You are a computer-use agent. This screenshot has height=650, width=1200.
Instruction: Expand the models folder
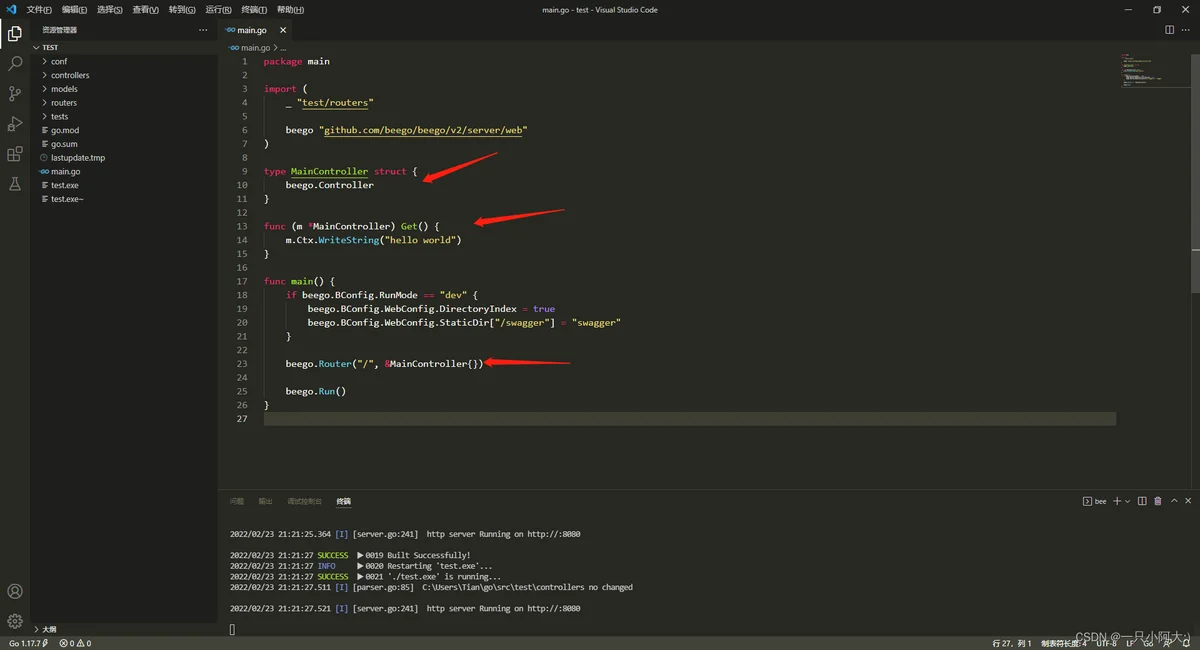[x=124, y=89]
